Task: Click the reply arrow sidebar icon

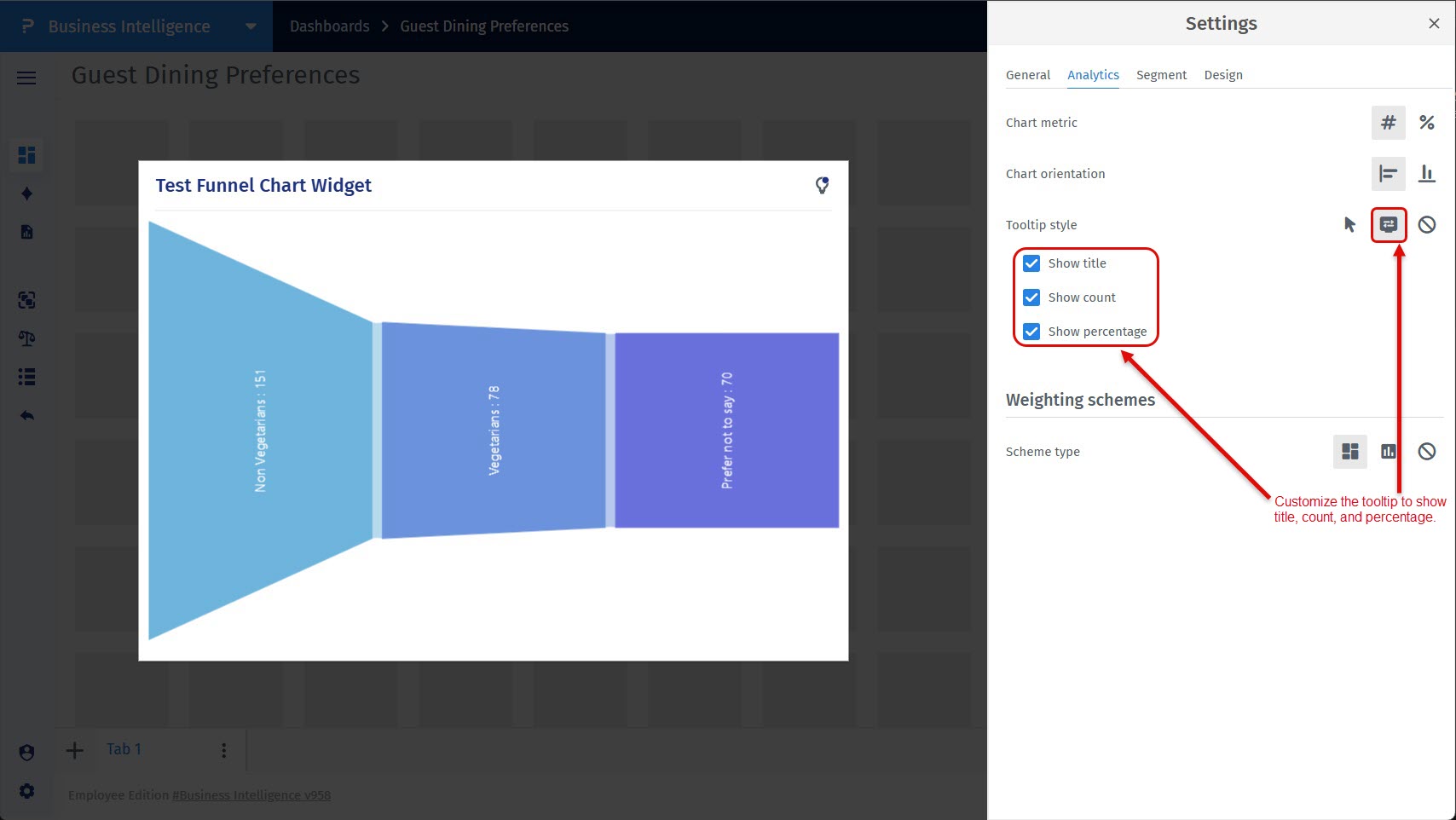Action: coord(26,416)
